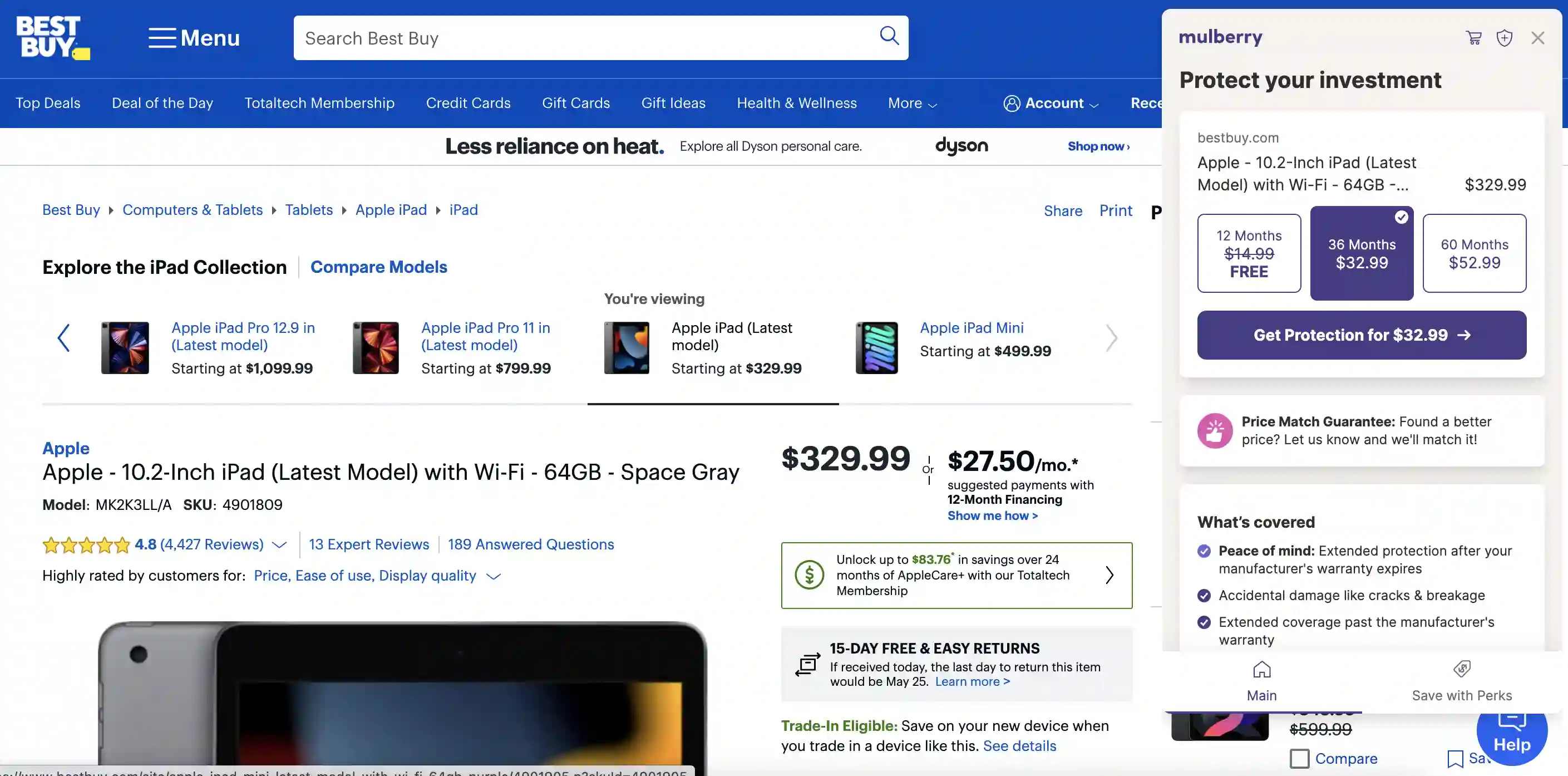Open Health & Wellness
This screenshot has width=1568, height=776.
pos(797,103)
